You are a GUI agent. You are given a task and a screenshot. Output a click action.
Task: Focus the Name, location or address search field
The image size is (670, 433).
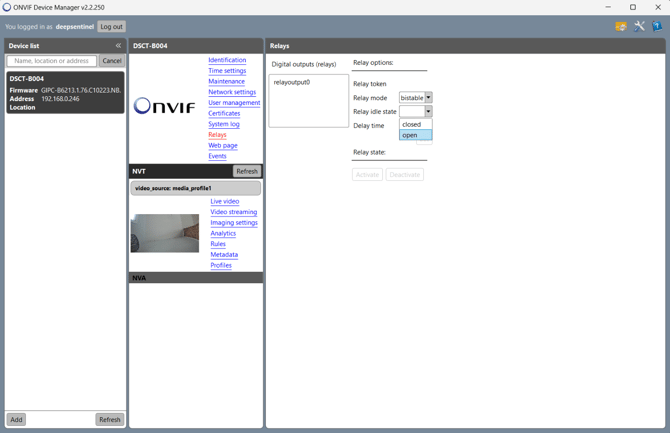point(52,61)
